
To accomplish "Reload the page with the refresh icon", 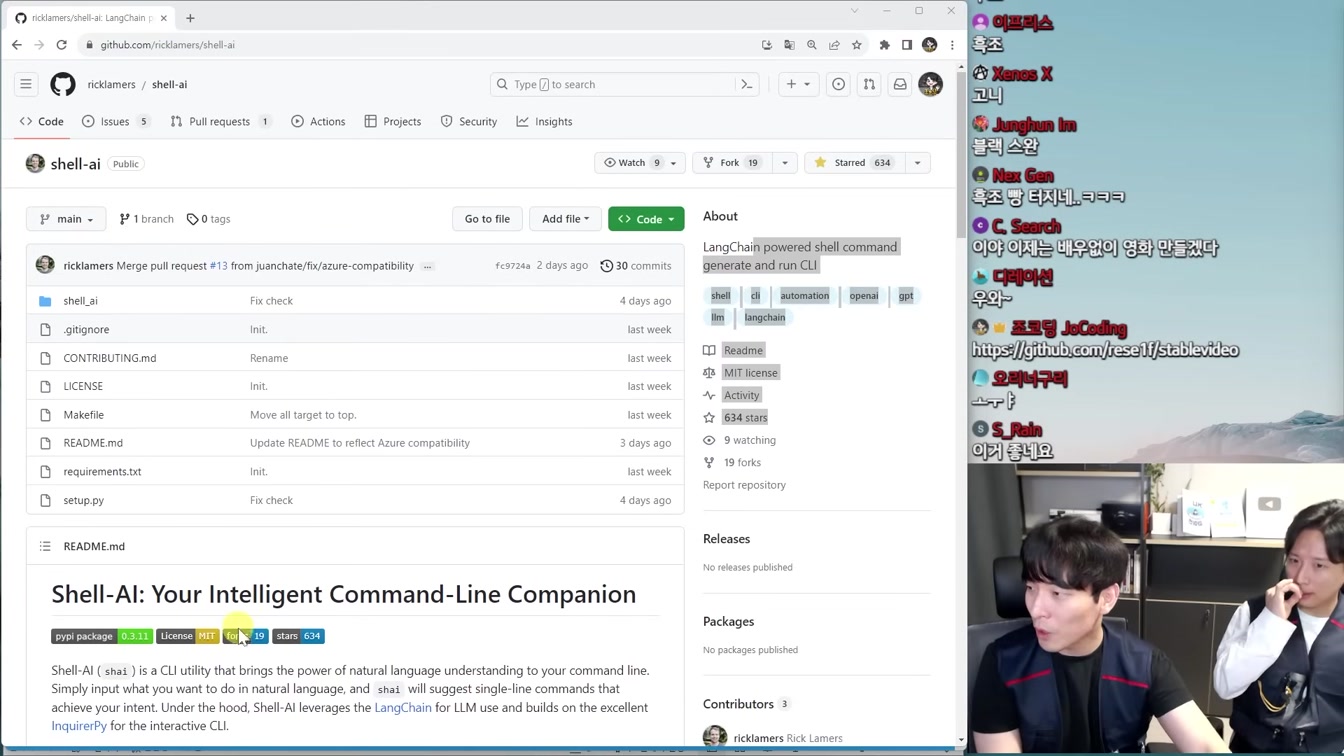I will click(61, 45).
